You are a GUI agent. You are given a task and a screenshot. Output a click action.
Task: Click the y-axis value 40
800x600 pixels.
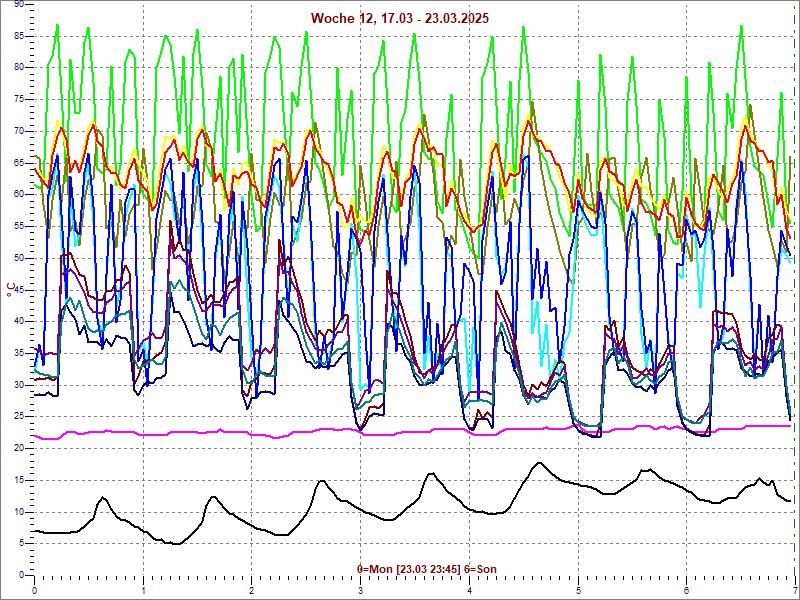pos(18,321)
